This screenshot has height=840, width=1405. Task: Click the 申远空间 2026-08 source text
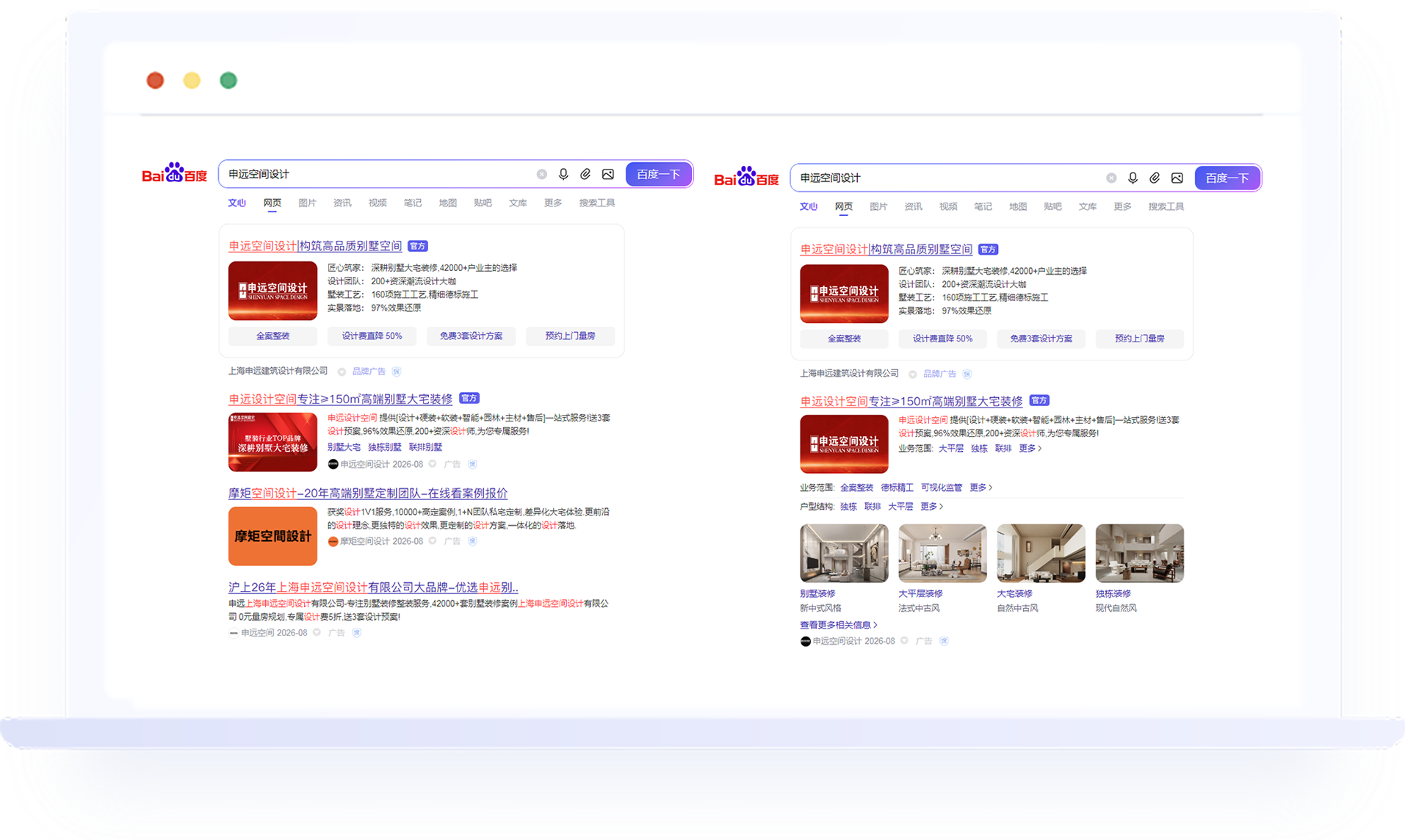[274, 632]
